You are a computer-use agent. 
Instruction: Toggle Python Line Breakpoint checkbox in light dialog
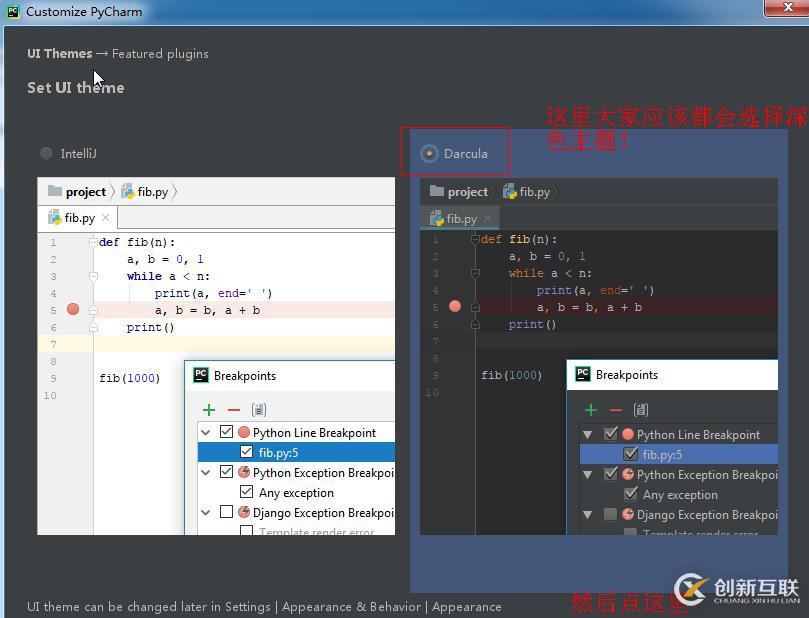pyautogui.click(x=226, y=432)
